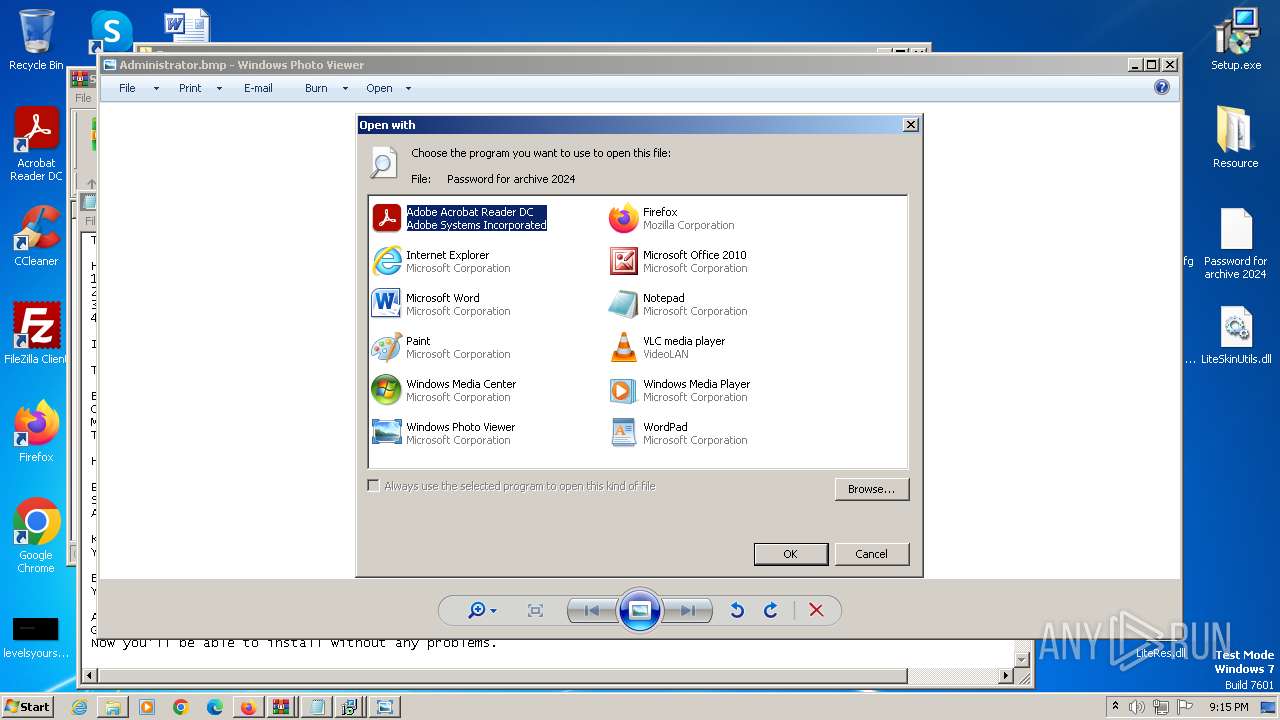
Task: Switch to WinRAR taskbar window
Action: click(280, 707)
